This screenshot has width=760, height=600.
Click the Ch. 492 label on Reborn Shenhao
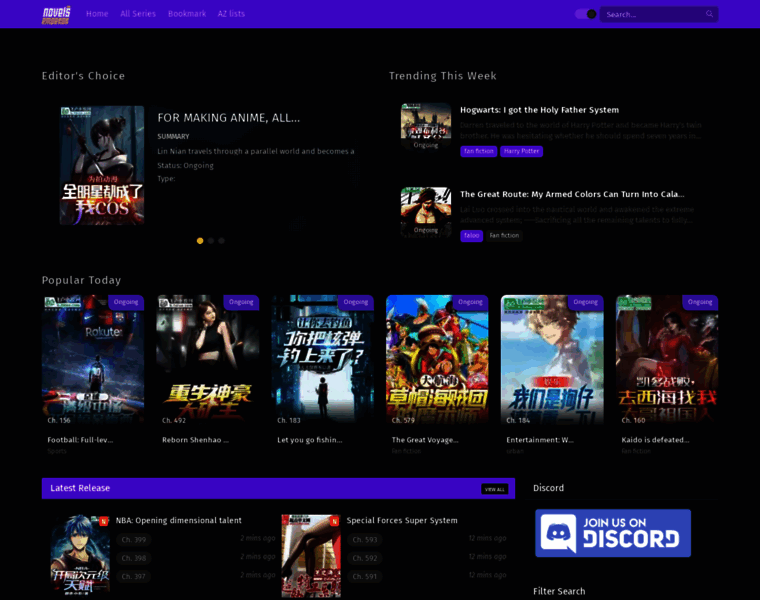[174, 421]
